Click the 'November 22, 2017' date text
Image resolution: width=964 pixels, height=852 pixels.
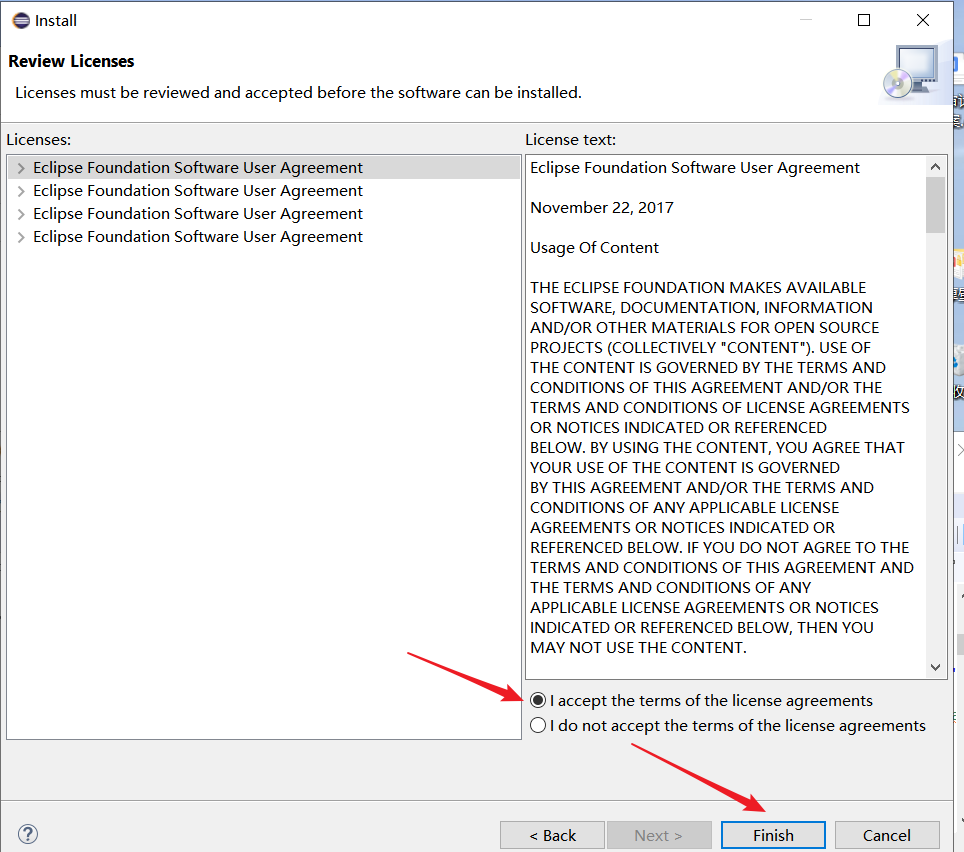pos(602,208)
